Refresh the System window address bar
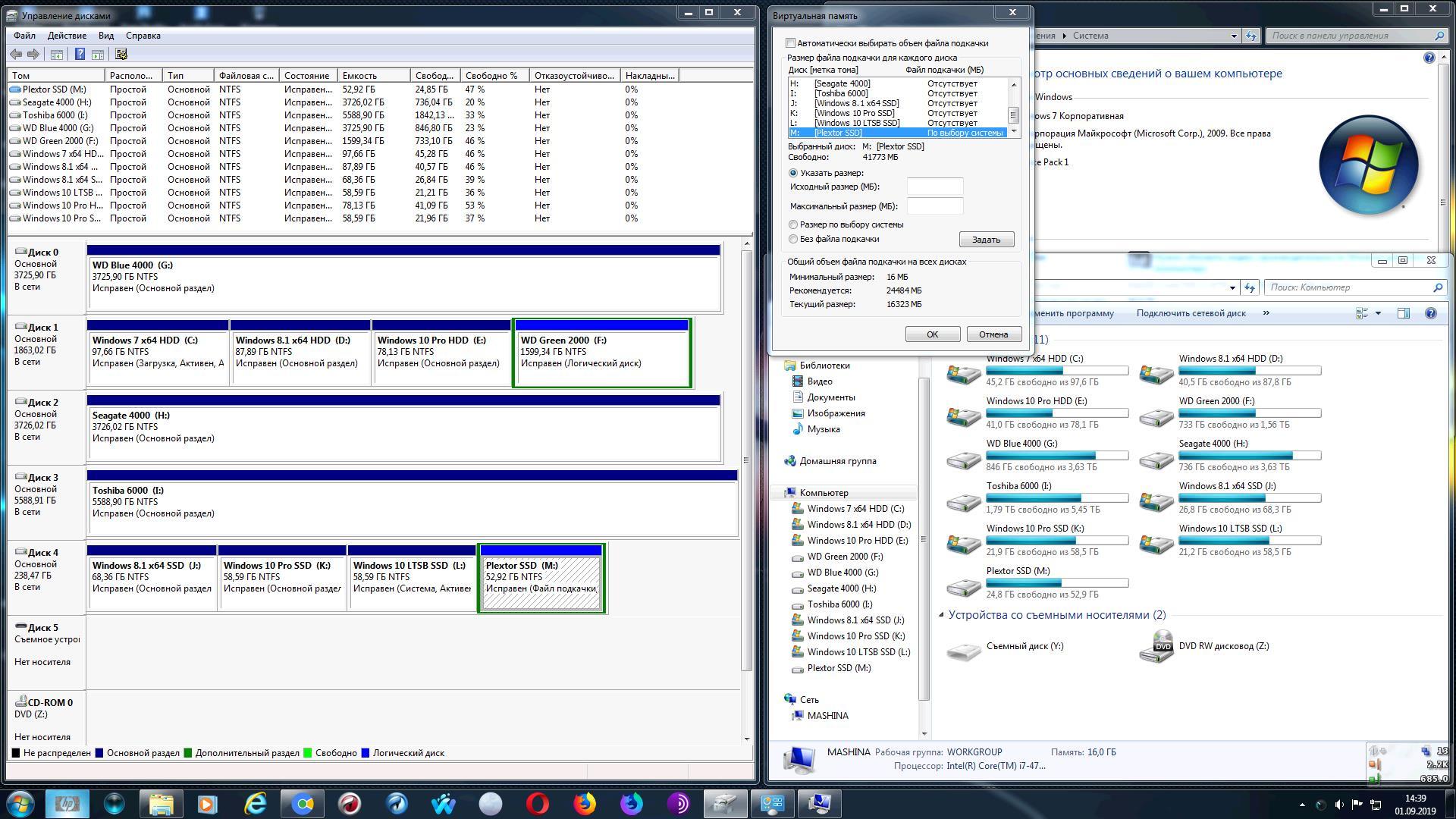Screen dimensions: 1456x819 pyautogui.click(x=1251, y=36)
